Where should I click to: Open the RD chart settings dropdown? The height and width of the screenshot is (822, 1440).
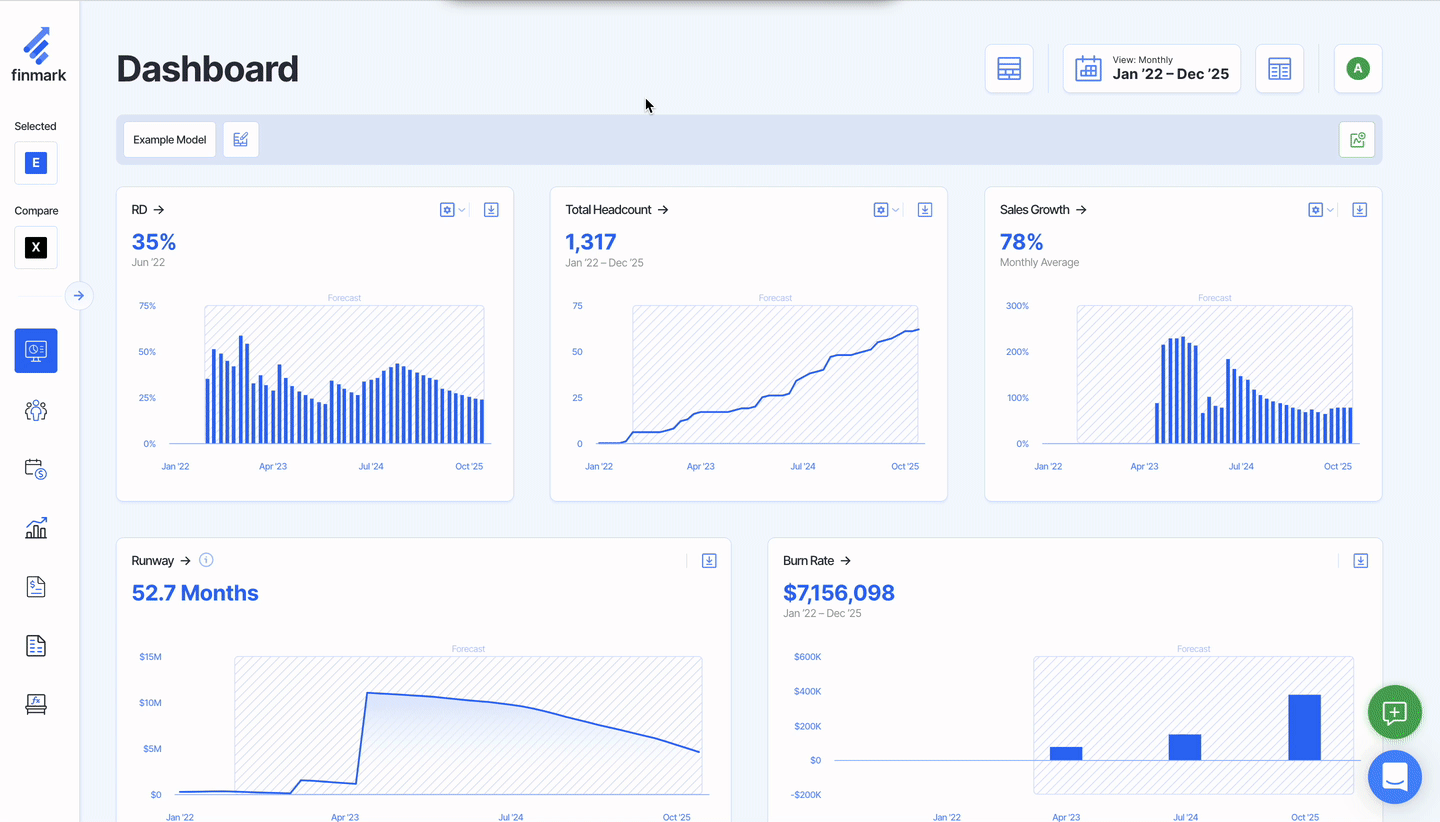click(x=452, y=210)
